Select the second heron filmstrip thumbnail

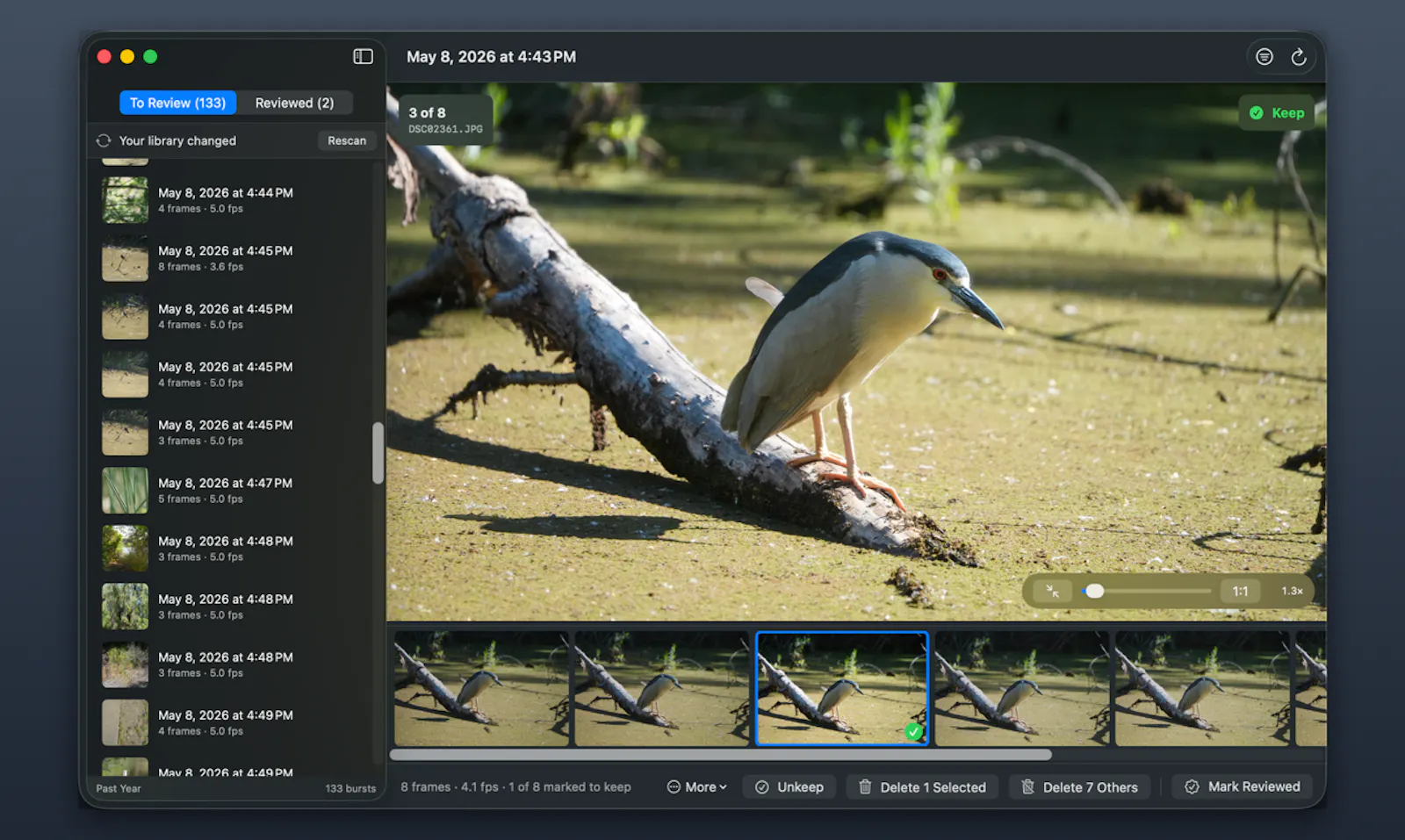click(x=661, y=689)
